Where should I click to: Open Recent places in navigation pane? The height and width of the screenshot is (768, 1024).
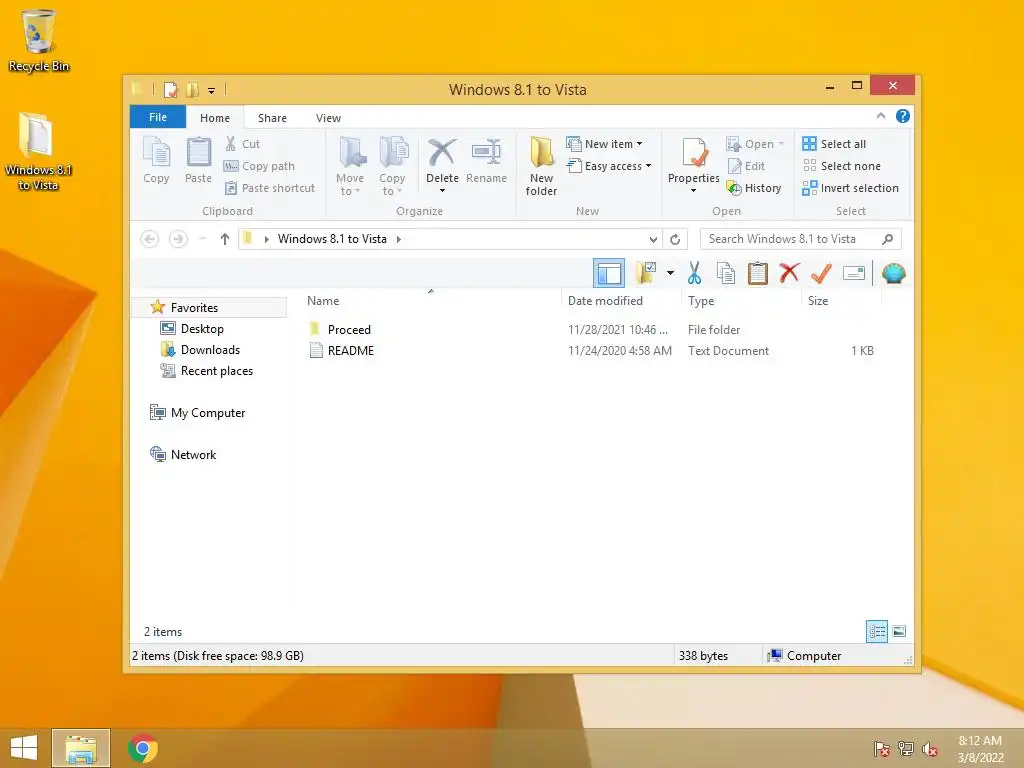tap(207, 370)
